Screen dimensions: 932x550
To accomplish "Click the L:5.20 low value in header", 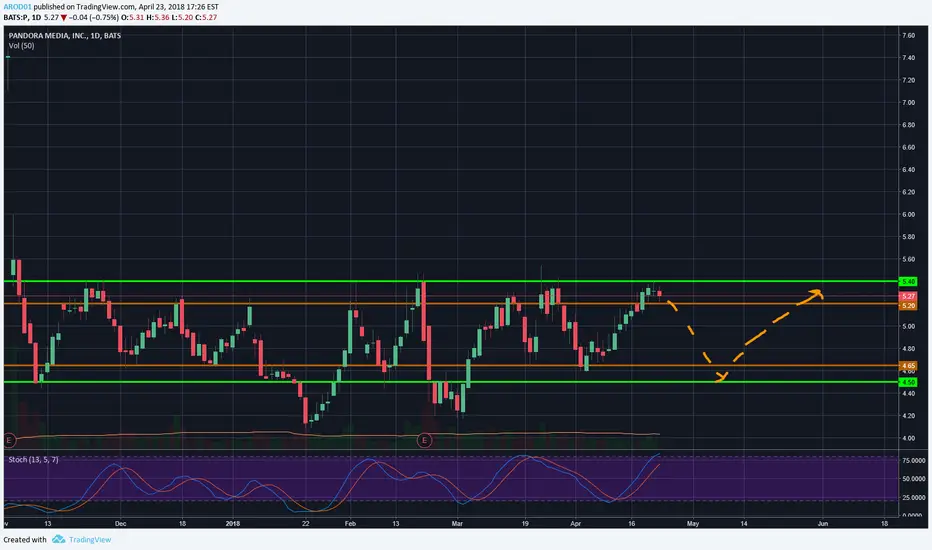I will [182, 17].
